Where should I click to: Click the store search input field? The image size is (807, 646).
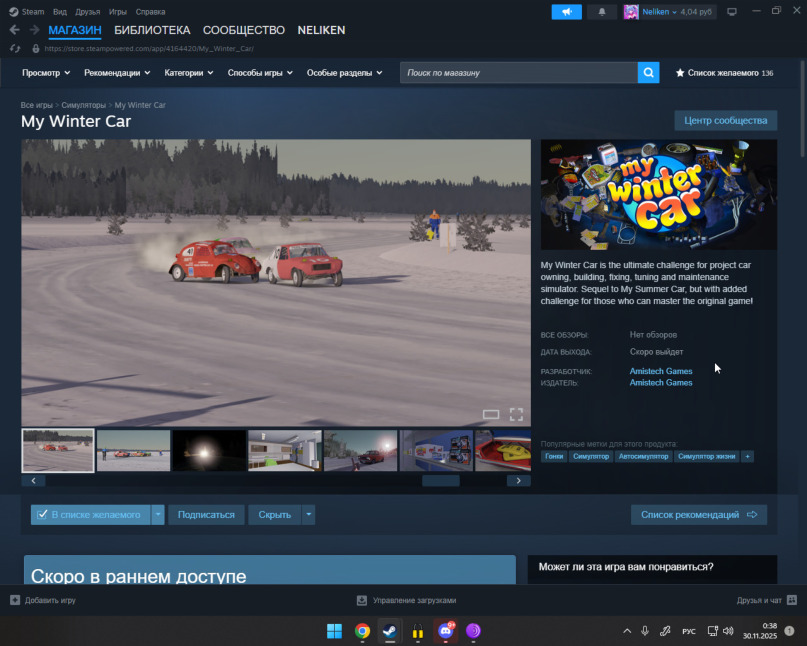point(519,73)
